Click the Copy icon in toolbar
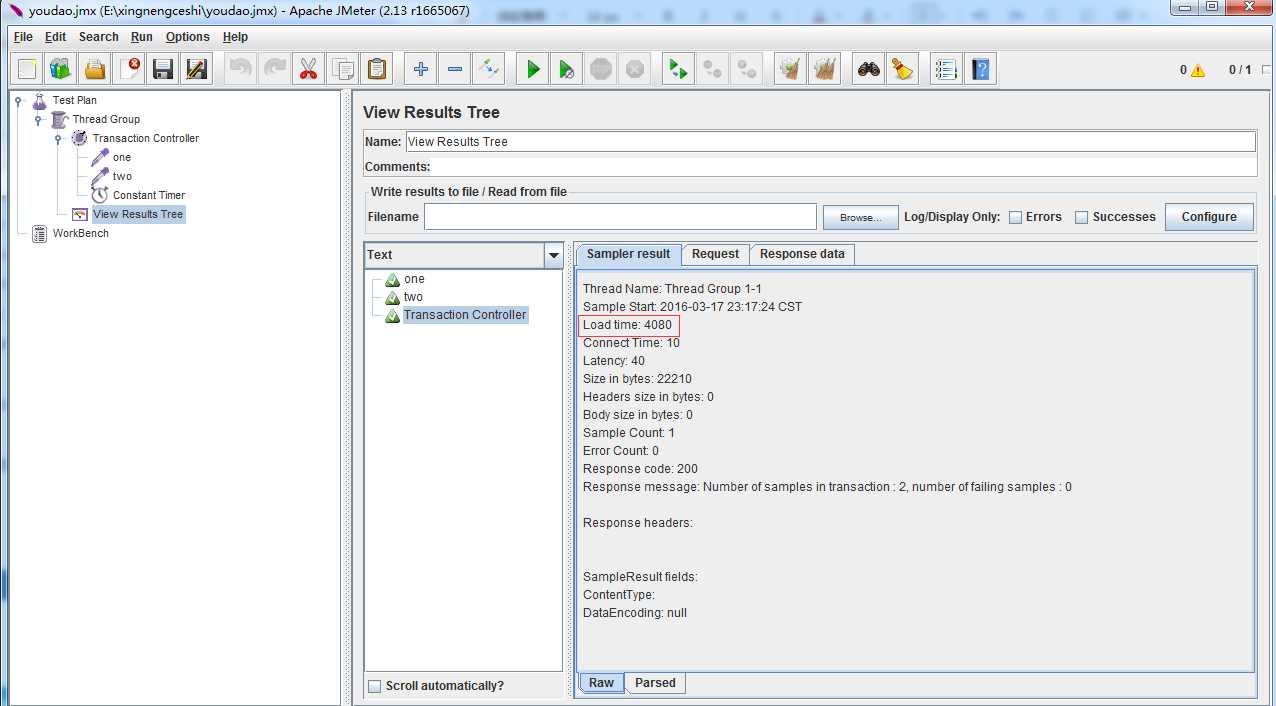Screen dimensions: 1276x706 (x=342, y=69)
